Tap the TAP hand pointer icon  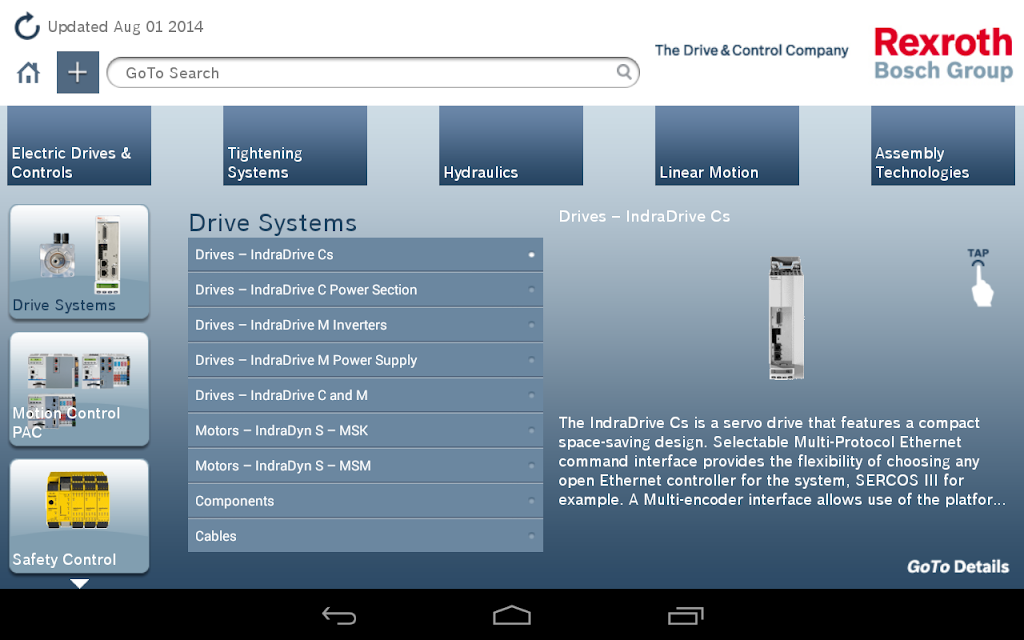pyautogui.click(x=981, y=278)
